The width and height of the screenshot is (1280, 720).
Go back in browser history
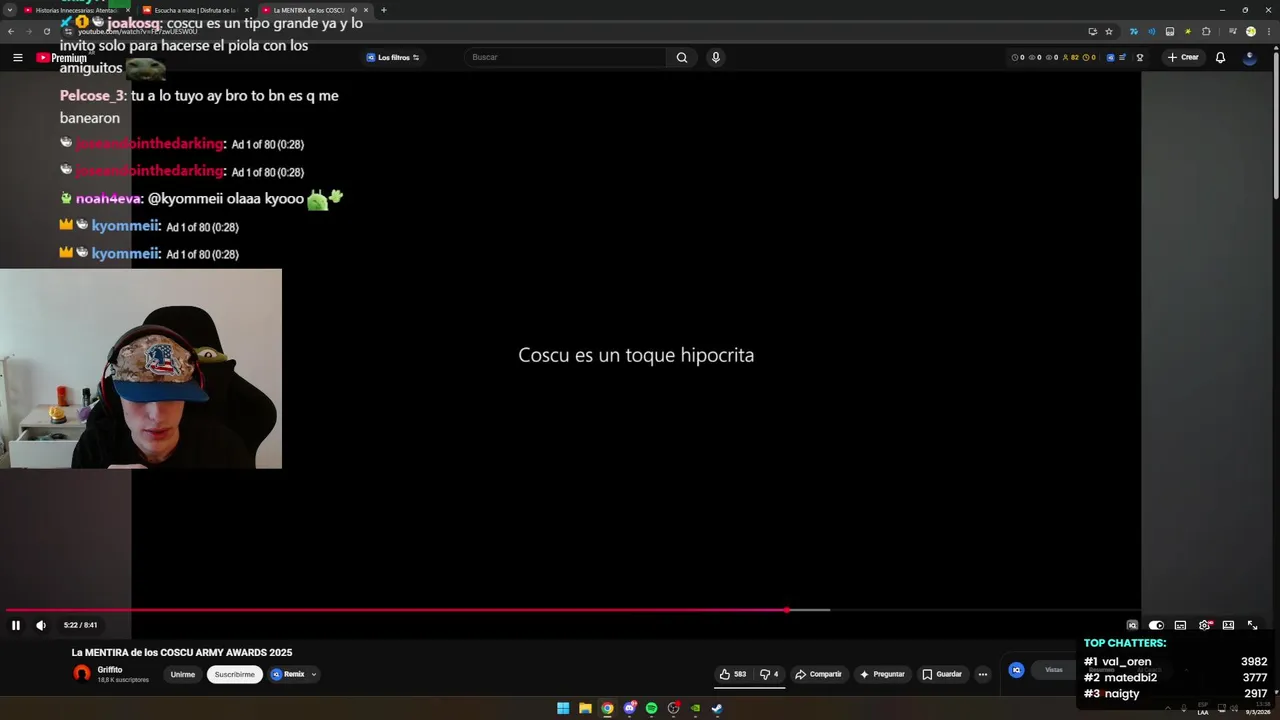pyautogui.click(x=11, y=31)
